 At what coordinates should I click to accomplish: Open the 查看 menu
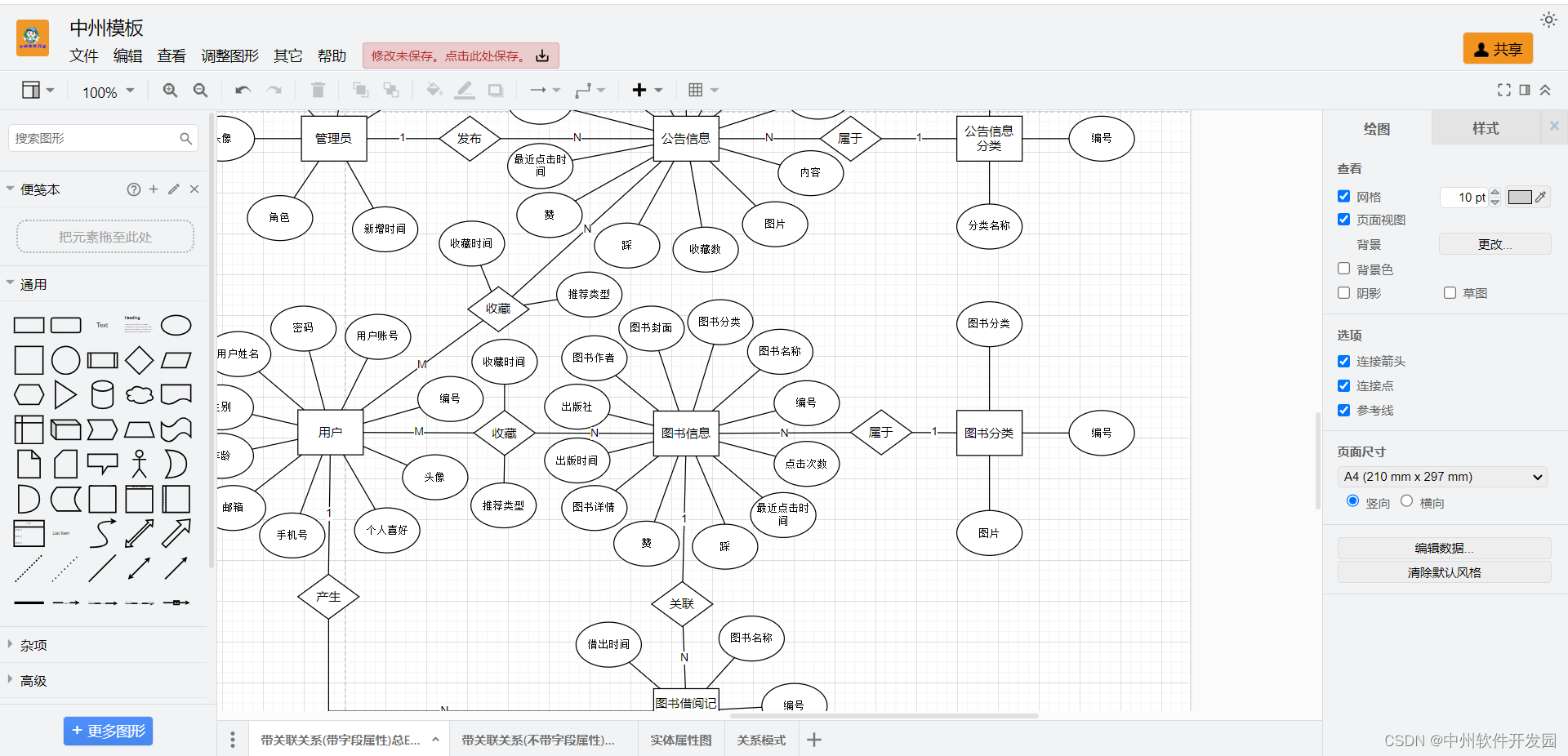click(171, 56)
